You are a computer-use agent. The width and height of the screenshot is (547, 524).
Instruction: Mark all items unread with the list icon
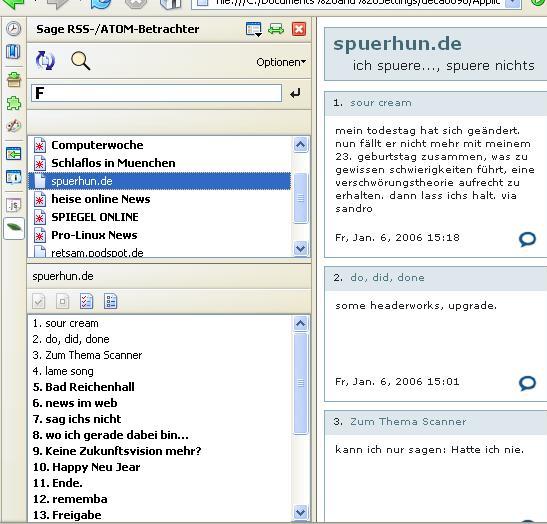tap(111, 301)
